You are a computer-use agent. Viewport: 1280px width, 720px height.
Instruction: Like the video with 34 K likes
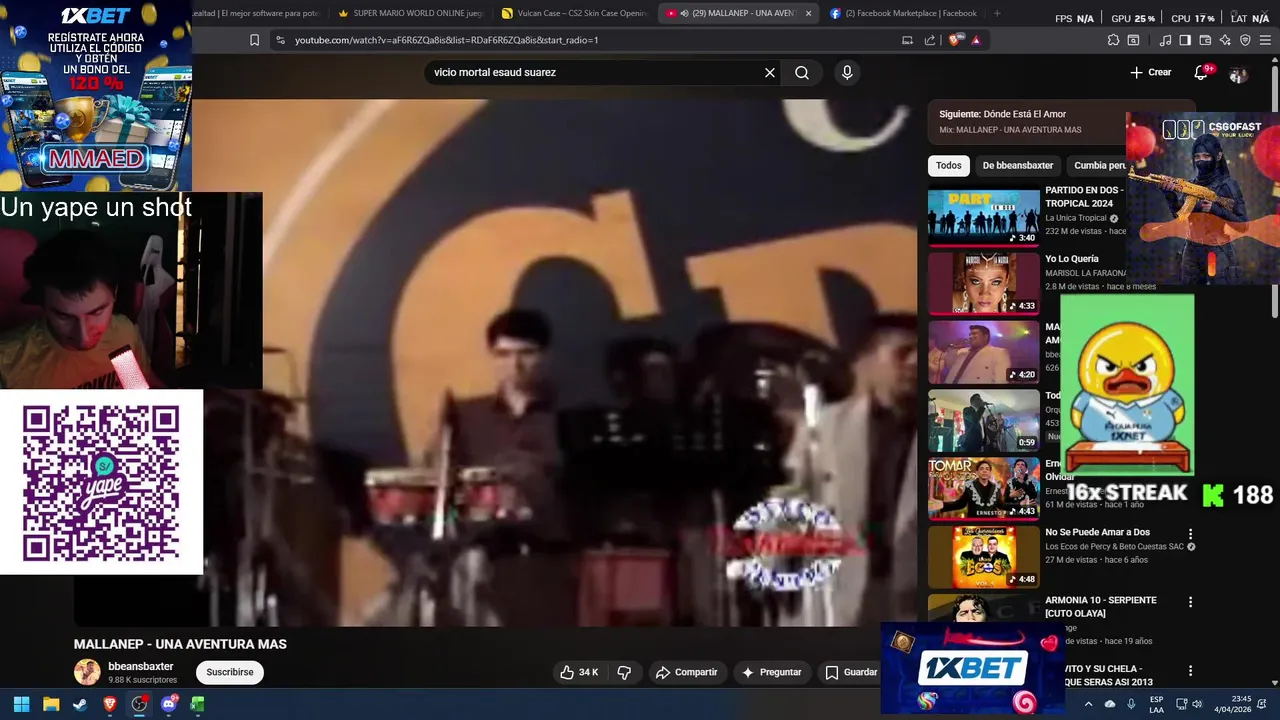[579, 672]
